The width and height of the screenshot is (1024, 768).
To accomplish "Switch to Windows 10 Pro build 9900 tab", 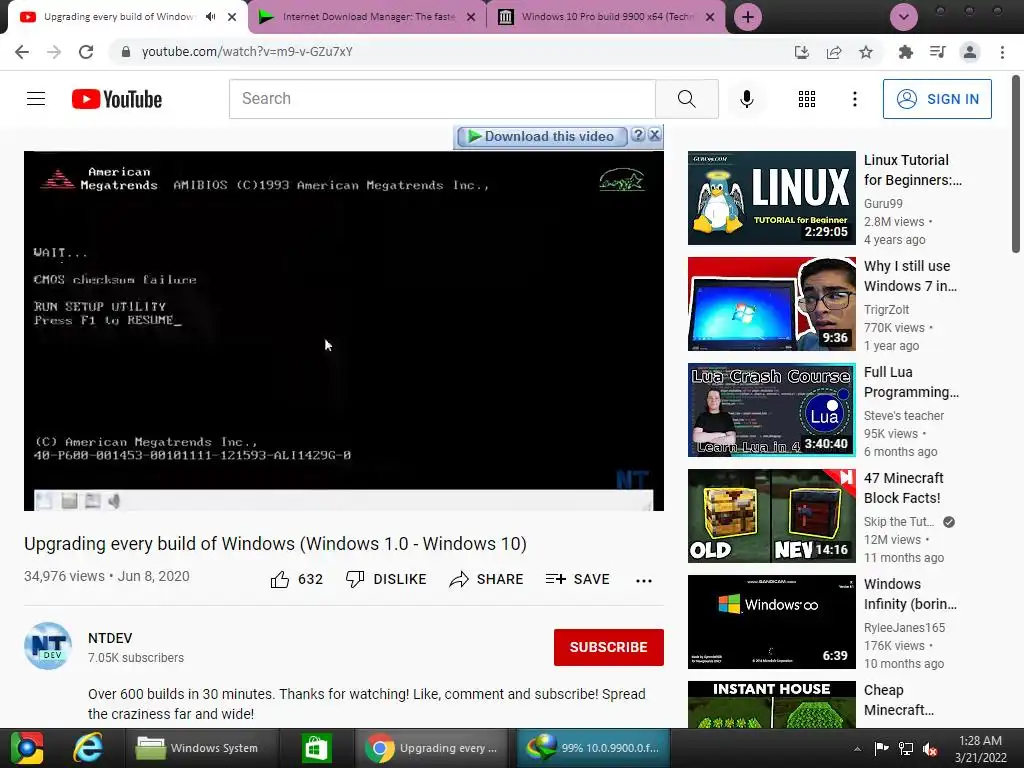I will pyautogui.click(x=607, y=17).
